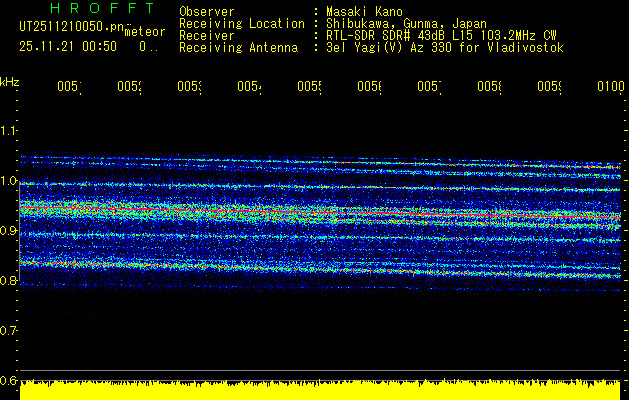Click the 0055 time marker
This screenshot has height=400, width=629.
coord(310,86)
